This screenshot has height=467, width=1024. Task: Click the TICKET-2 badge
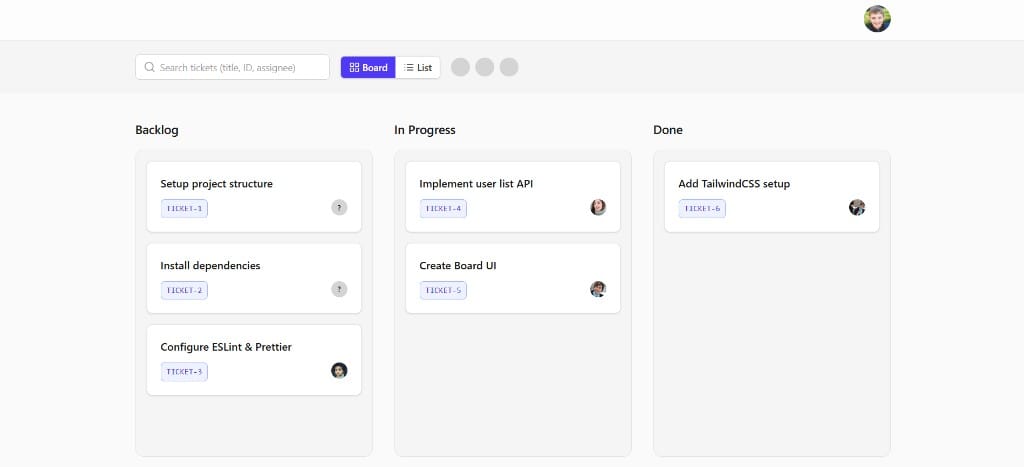(x=184, y=290)
